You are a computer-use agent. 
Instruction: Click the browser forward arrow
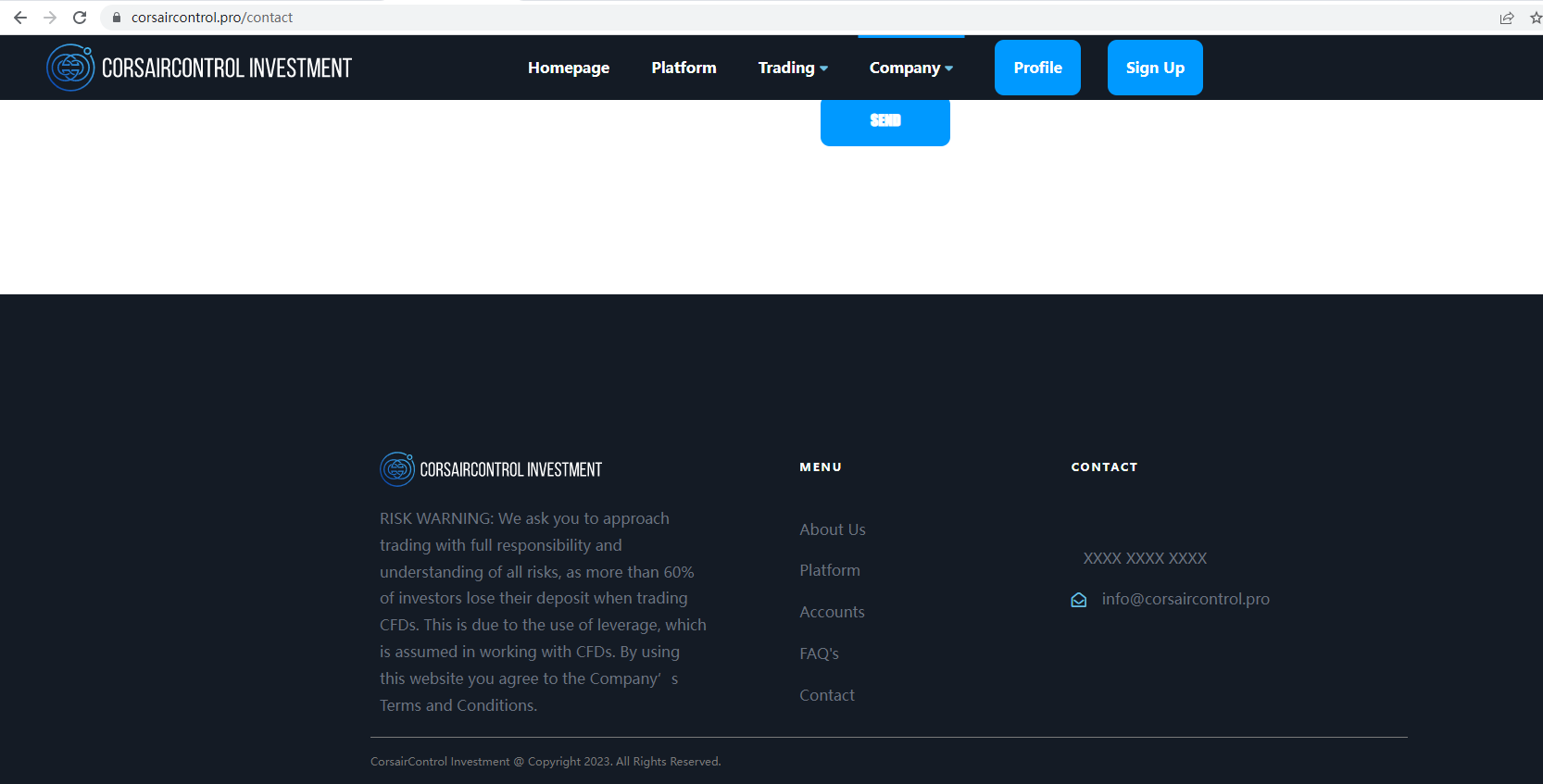coord(50,18)
